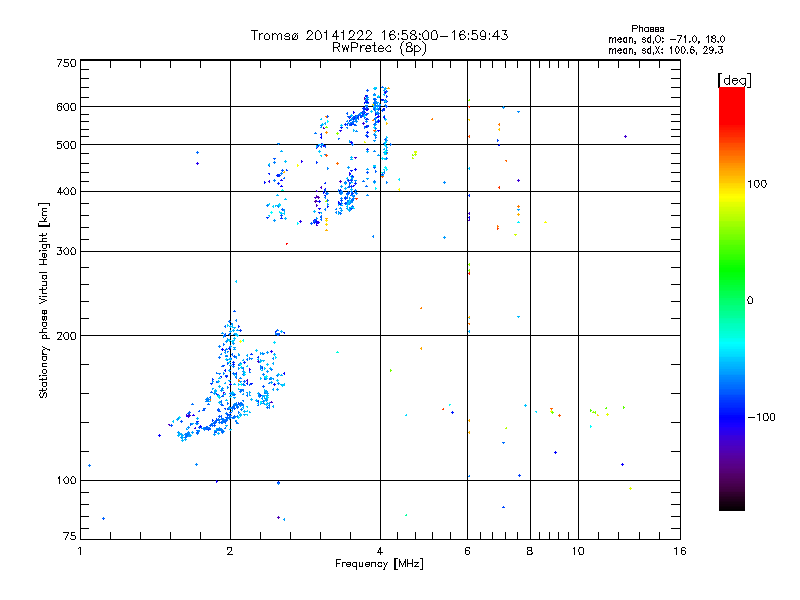Click the black bottom of the colorbar
The height and width of the screenshot is (600, 800).
pos(732,503)
